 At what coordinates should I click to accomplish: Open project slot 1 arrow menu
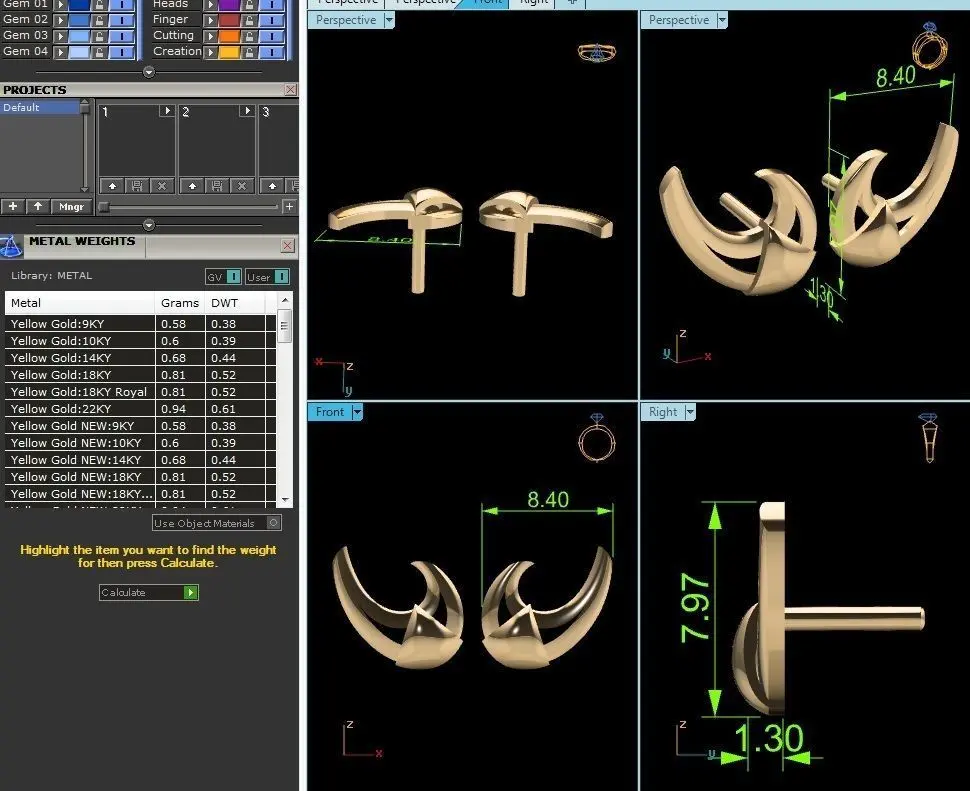pyautogui.click(x=166, y=111)
